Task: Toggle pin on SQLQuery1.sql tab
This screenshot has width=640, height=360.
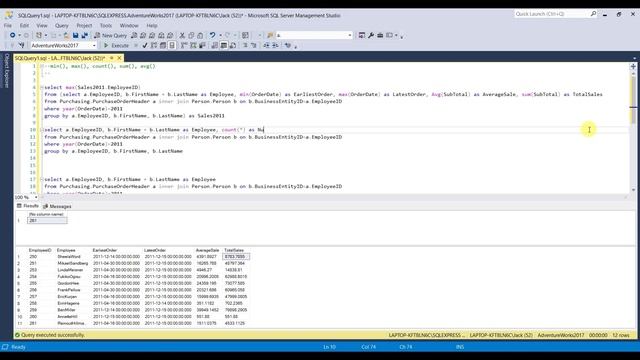Action: point(111,58)
